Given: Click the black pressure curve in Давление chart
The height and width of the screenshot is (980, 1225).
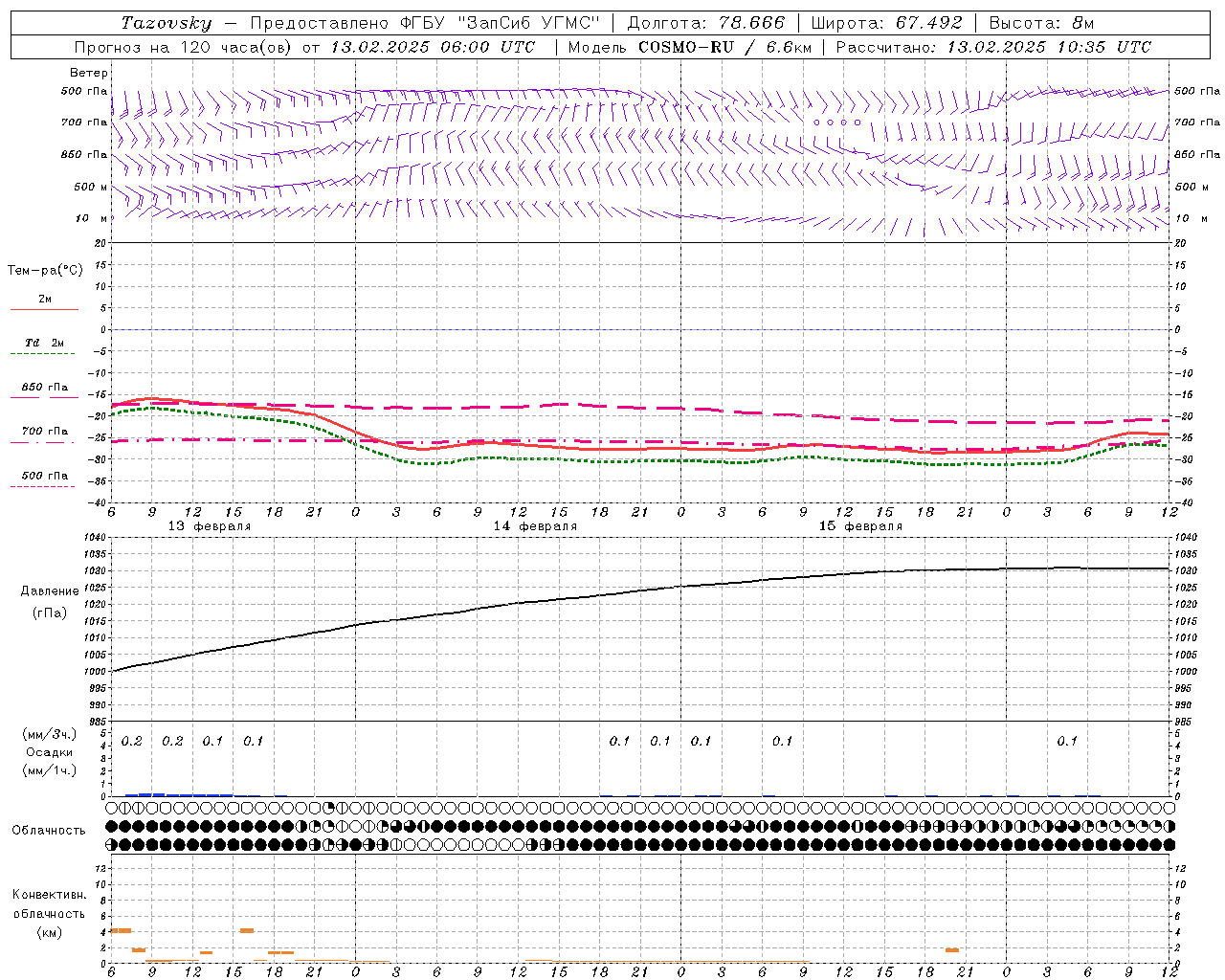Looking at the screenshot, I should pyautogui.click(x=641, y=591).
